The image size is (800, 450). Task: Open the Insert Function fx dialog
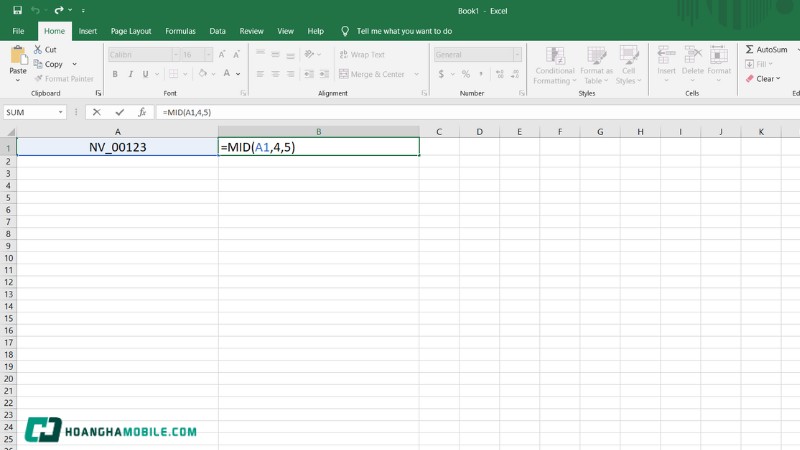[x=142, y=113]
